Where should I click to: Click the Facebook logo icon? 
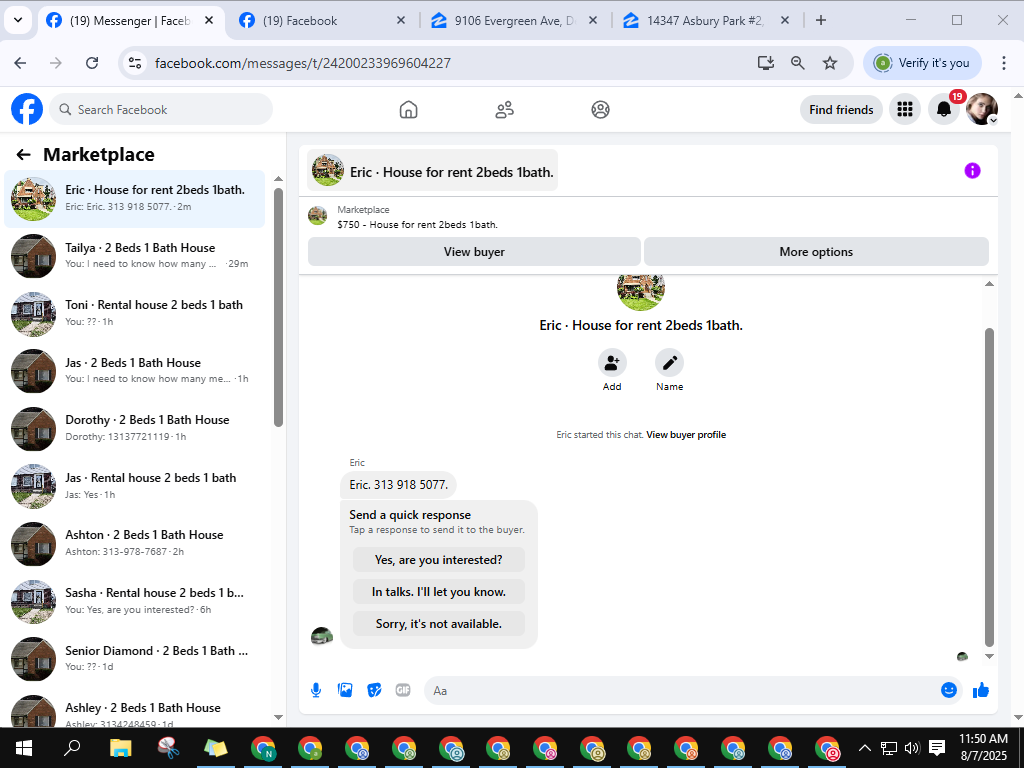pos(27,109)
